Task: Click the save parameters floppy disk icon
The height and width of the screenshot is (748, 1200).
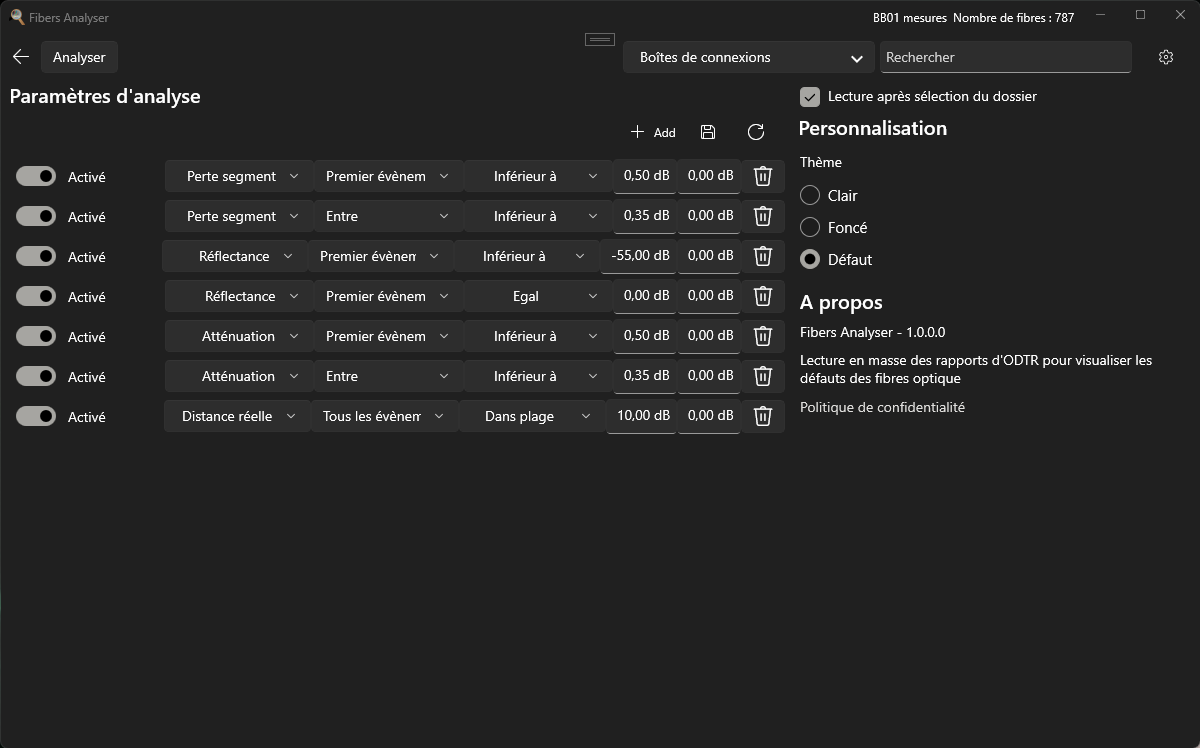Action: pos(708,132)
